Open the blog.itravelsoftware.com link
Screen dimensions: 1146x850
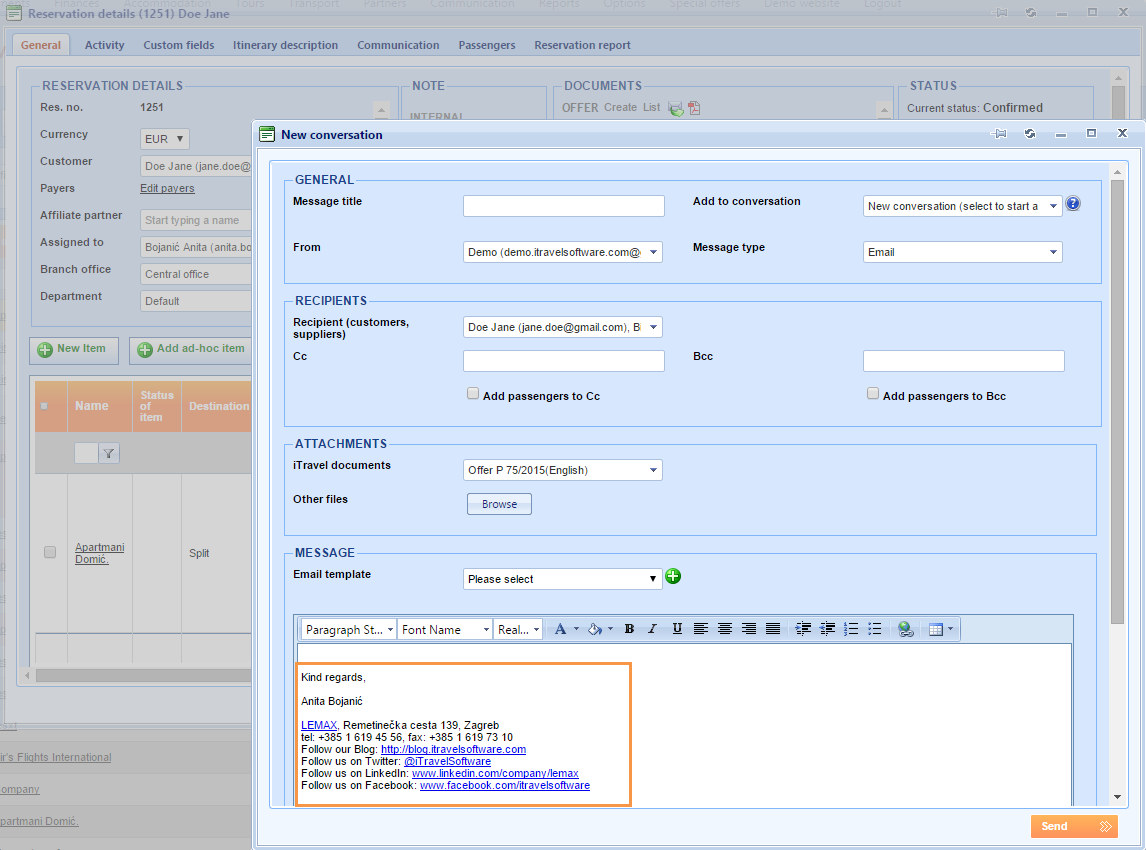pyautogui.click(x=453, y=749)
